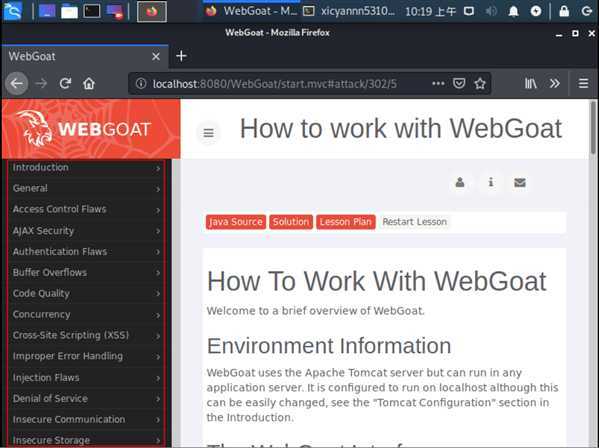Open page actions three-dots menu
The height and width of the screenshot is (448, 599).
(438, 83)
